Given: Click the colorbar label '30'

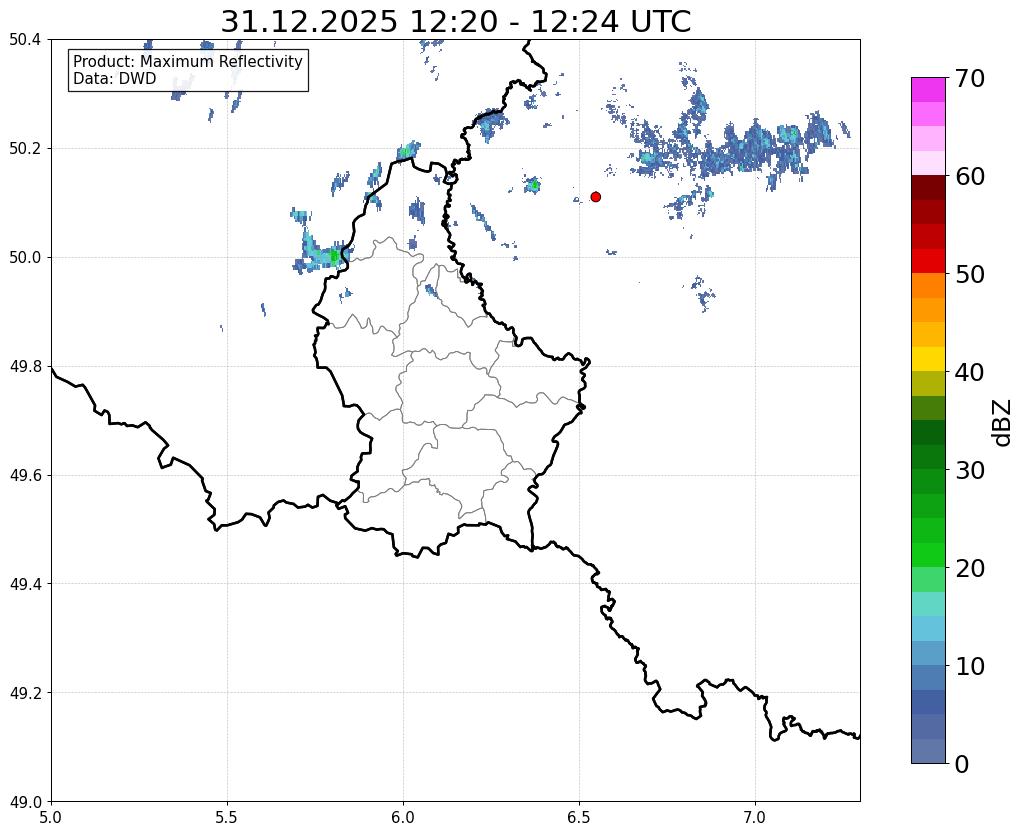Looking at the screenshot, I should pyautogui.click(x=970, y=470).
